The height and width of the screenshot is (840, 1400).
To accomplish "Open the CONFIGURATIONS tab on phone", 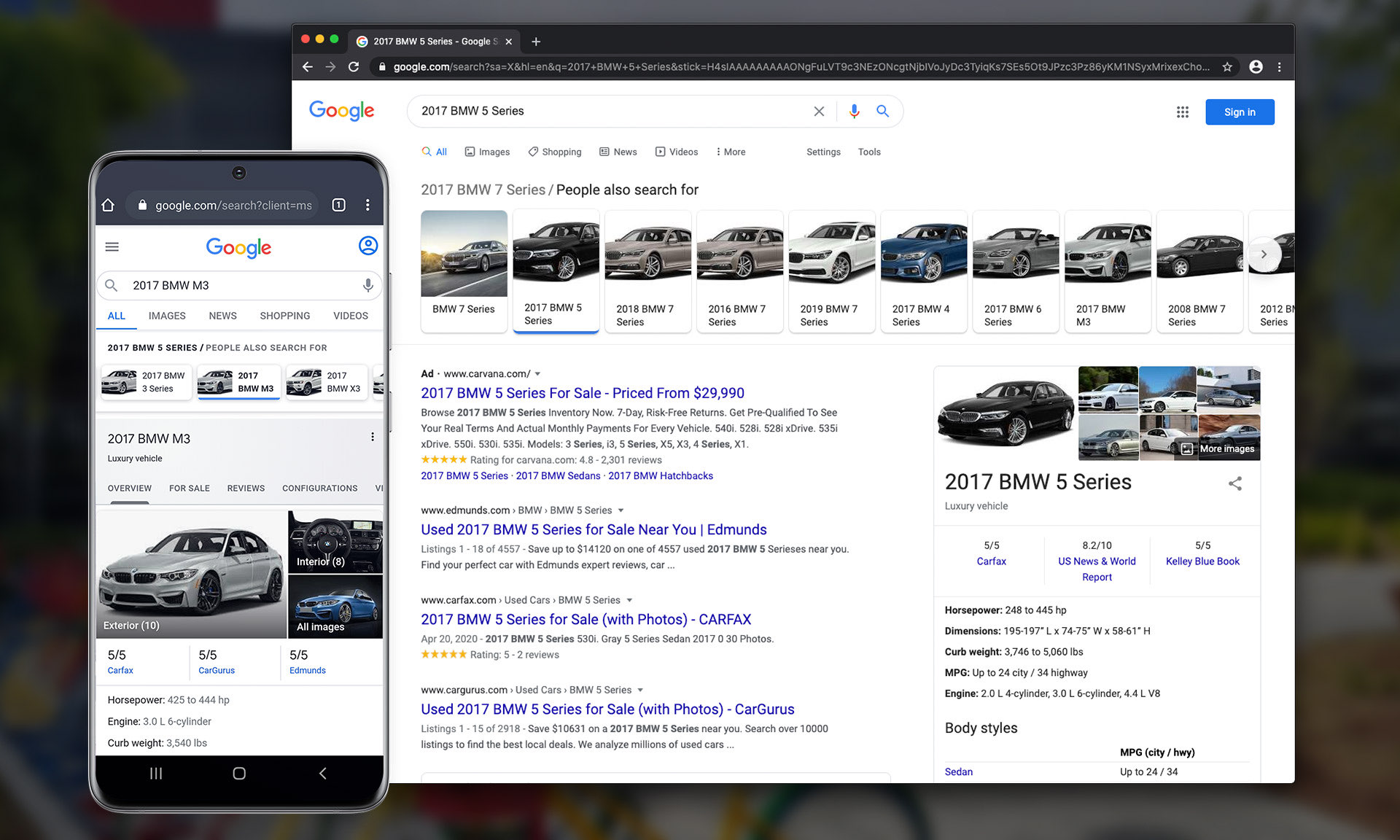I will [x=320, y=489].
